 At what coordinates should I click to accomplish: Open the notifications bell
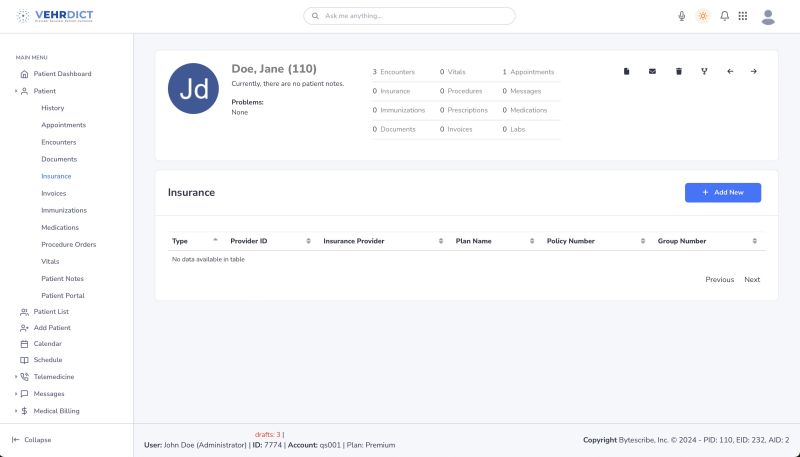[724, 16]
